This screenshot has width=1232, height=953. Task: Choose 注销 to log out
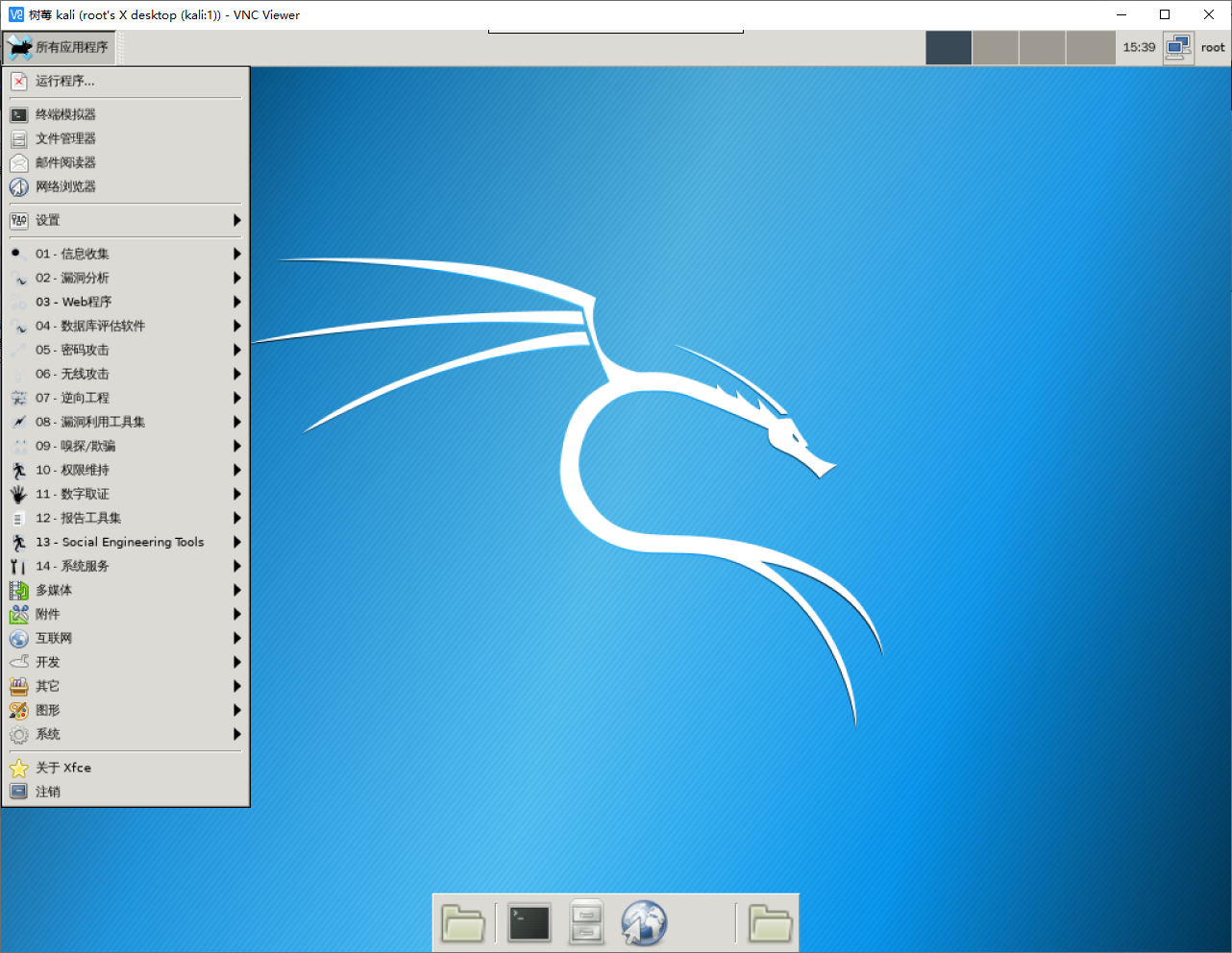coord(48,793)
